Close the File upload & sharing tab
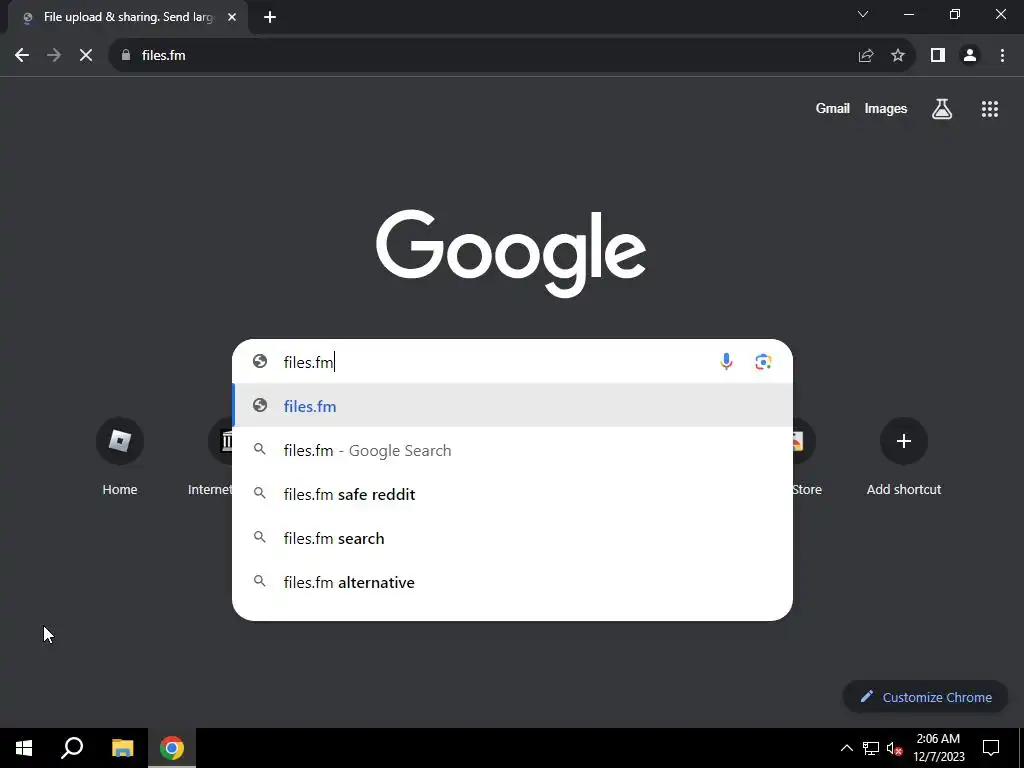 232,17
